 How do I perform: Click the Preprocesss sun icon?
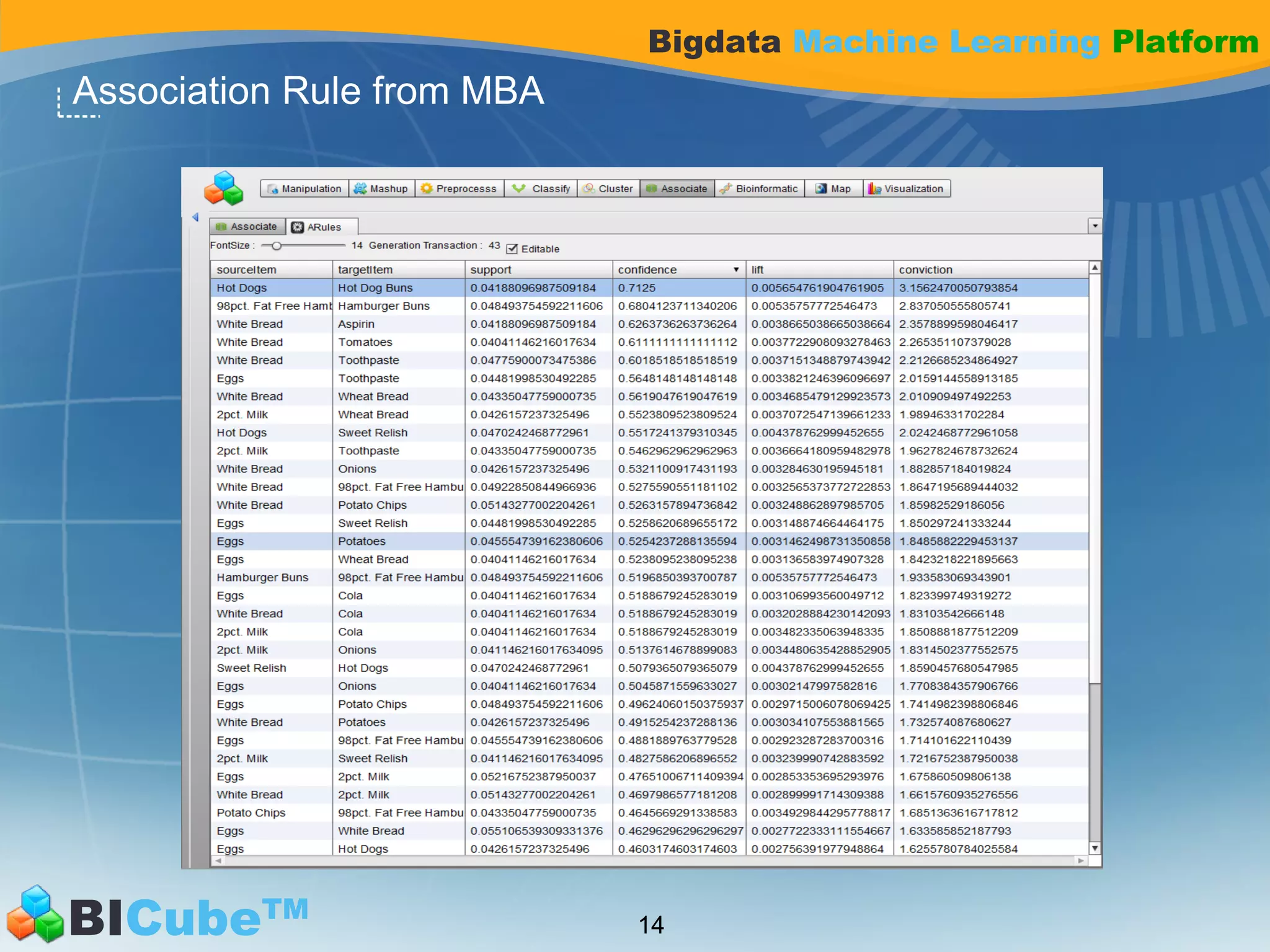point(426,188)
